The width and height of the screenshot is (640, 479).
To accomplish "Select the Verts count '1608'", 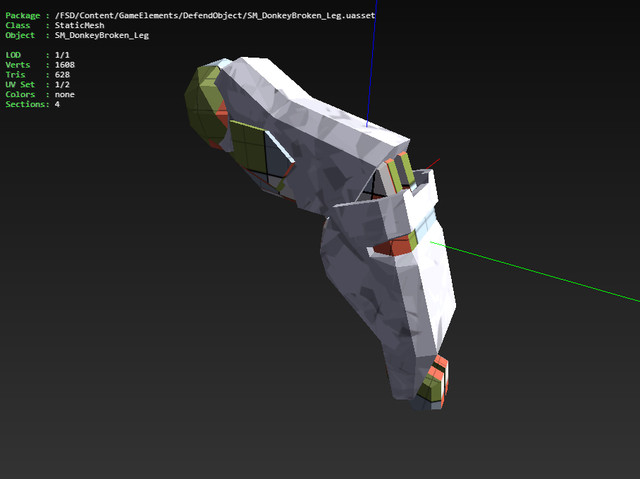I will (64, 64).
